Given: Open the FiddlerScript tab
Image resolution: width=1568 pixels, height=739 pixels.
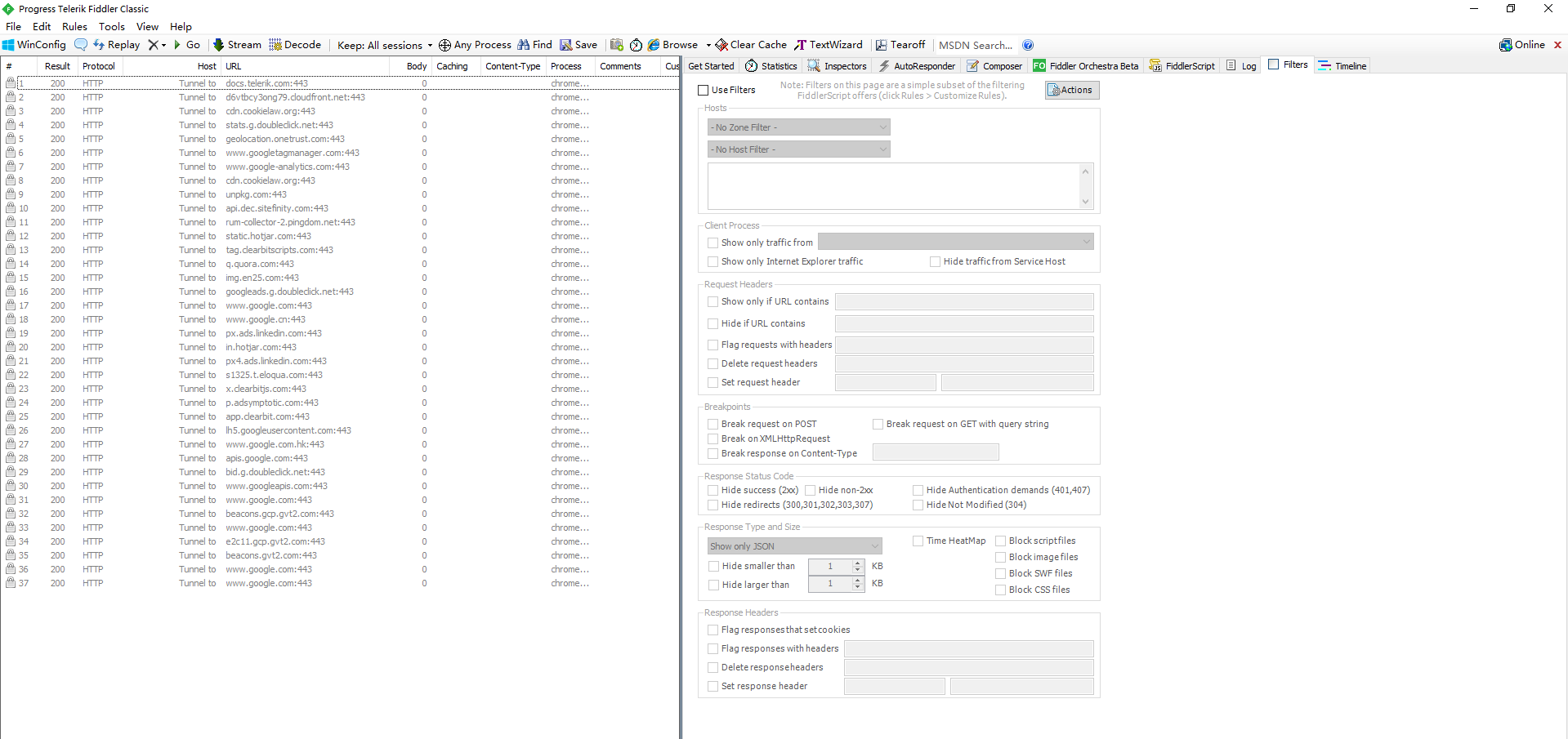Looking at the screenshot, I should coord(1182,66).
